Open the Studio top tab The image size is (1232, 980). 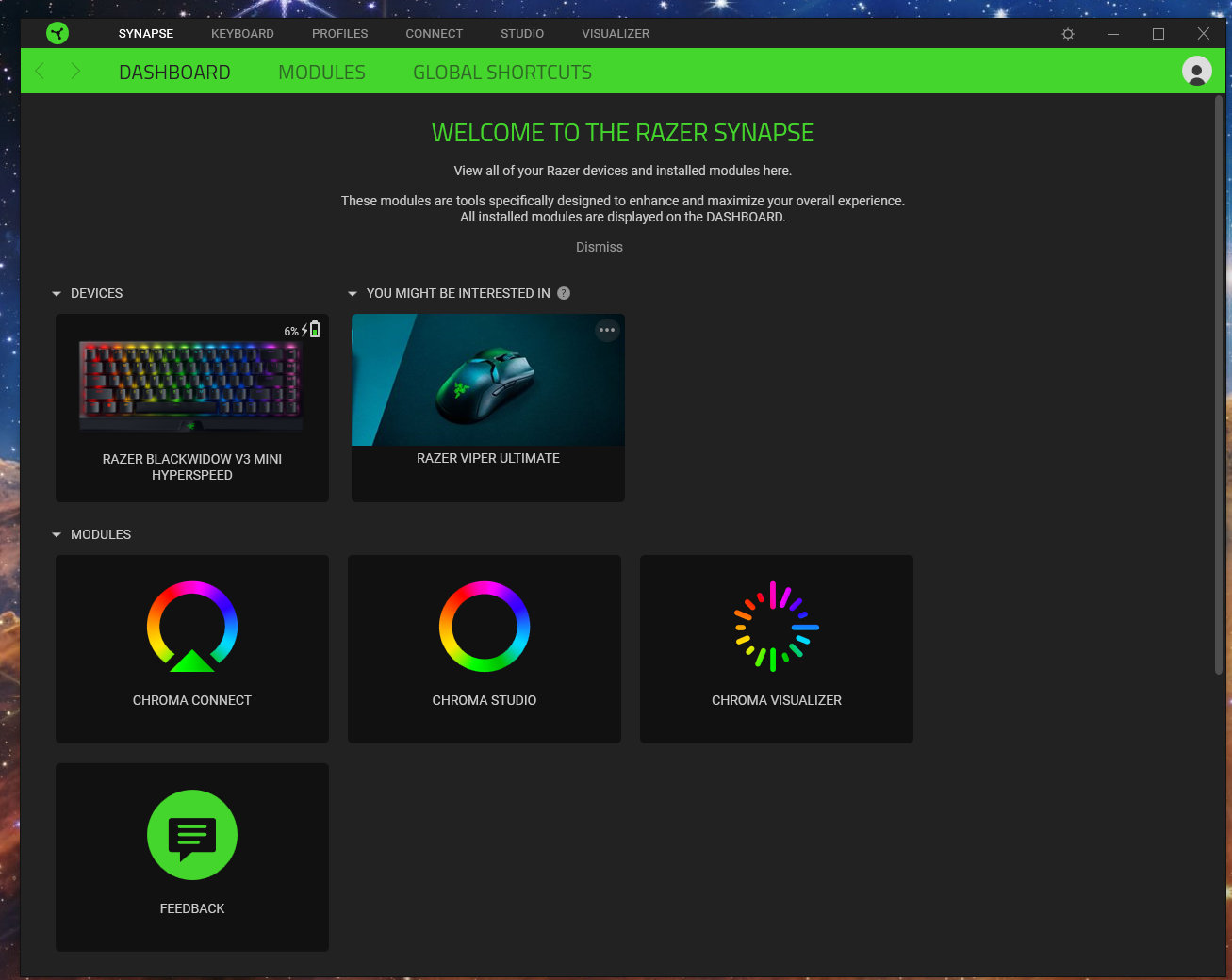pos(522,33)
